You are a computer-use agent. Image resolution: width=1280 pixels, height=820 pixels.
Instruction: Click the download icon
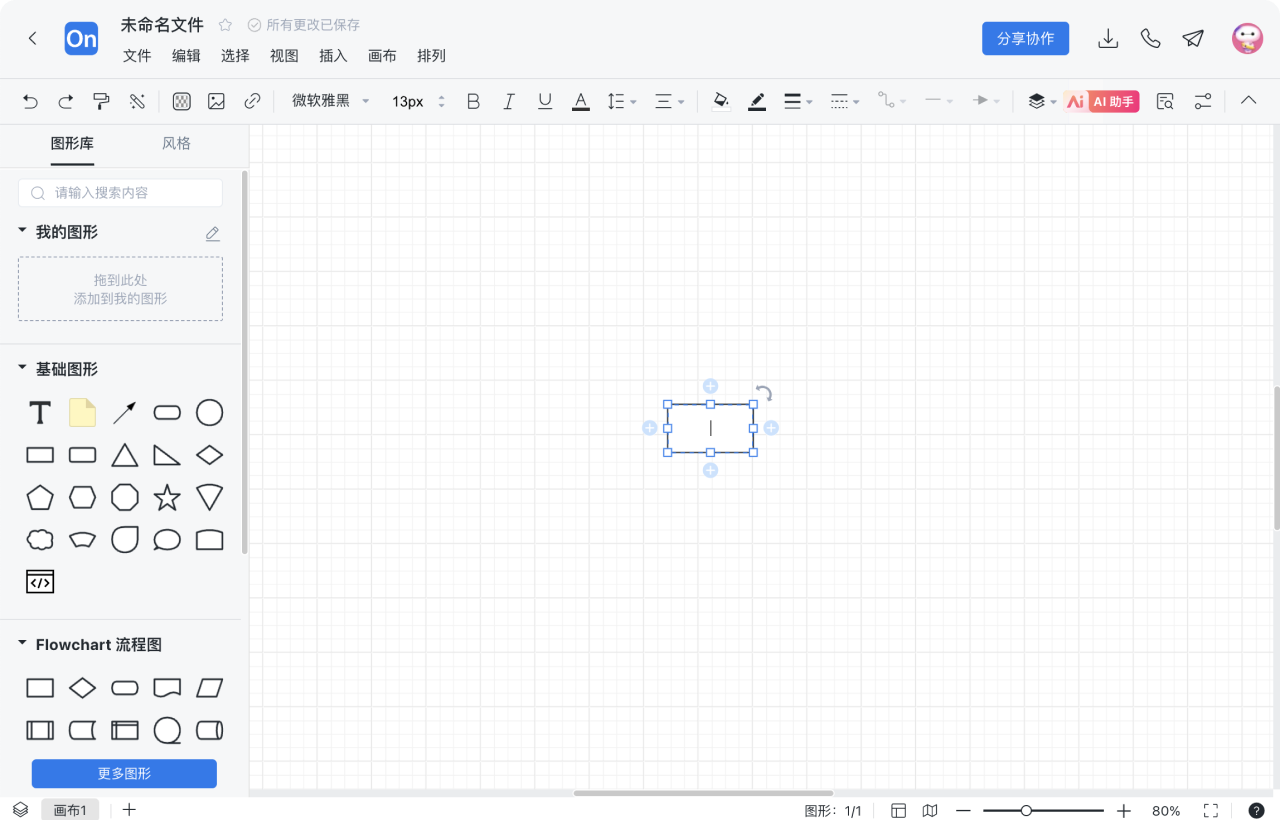point(1108,38)
